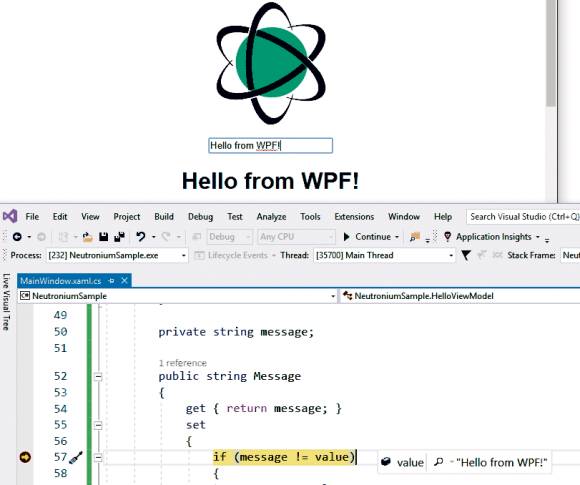
Task: Open the NeutroniumSample project scope dropdown
Action: [178, 296]
